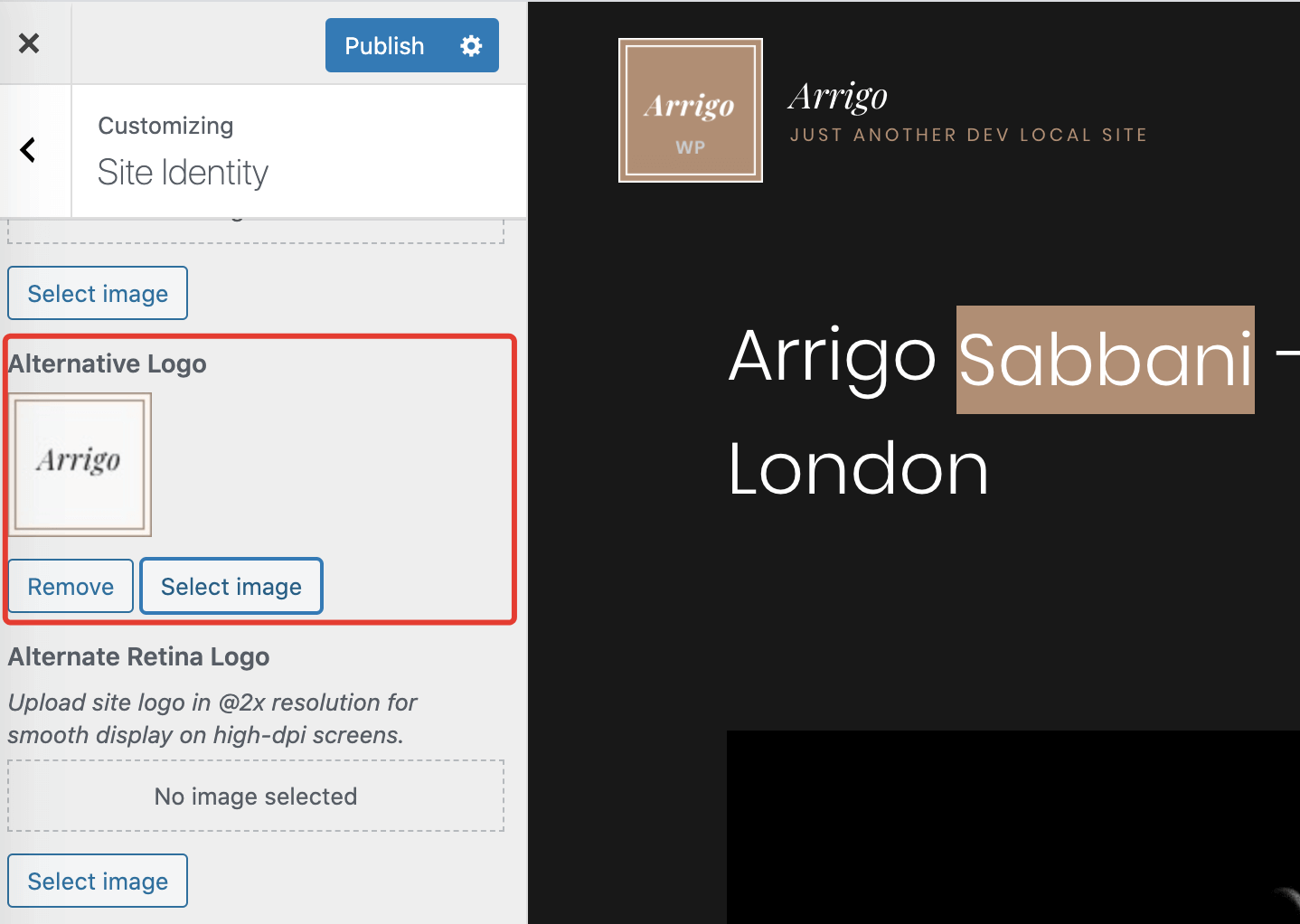Click the Publish button
Screen dimensions: 1300x924
pyautogui.click(x=384, y=46)
